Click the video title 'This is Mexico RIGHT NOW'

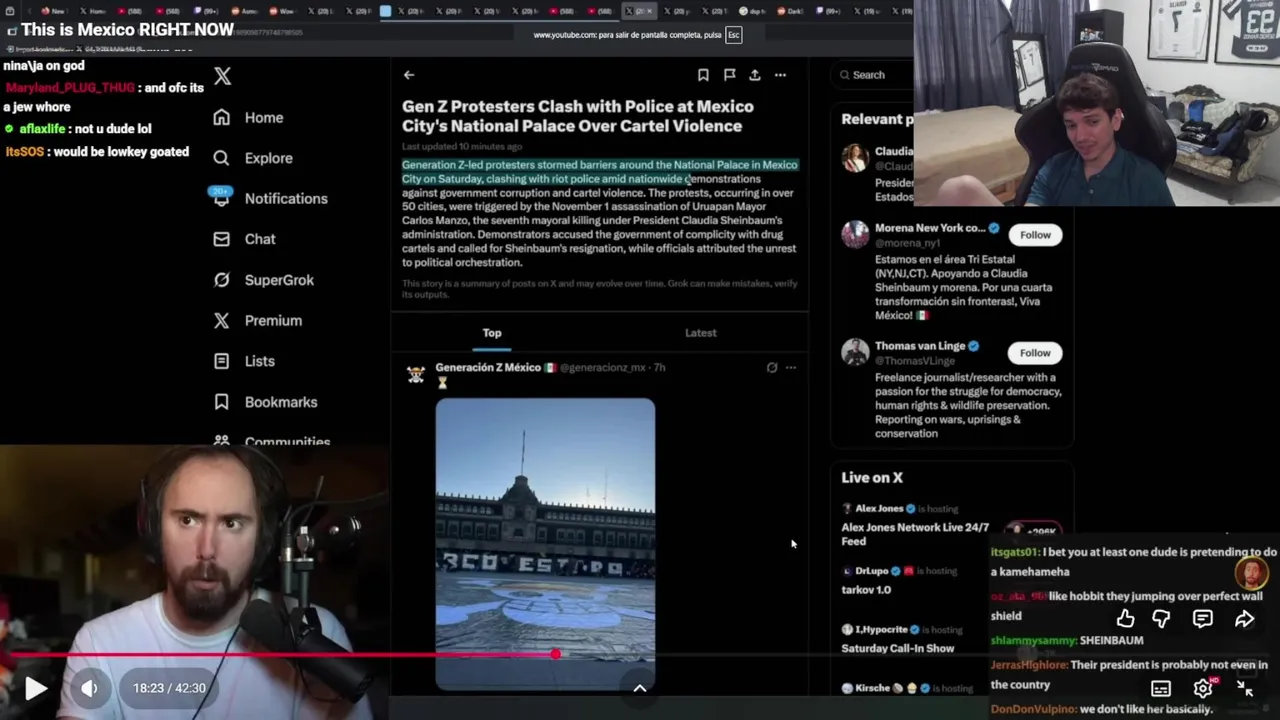[x=127, y=30]
